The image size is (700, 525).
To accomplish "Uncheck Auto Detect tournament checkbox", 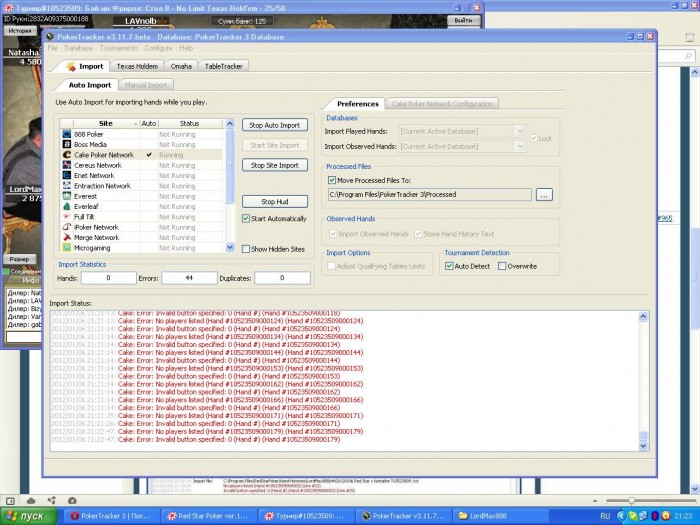I will pyautogui.click(x=449, y=266).
